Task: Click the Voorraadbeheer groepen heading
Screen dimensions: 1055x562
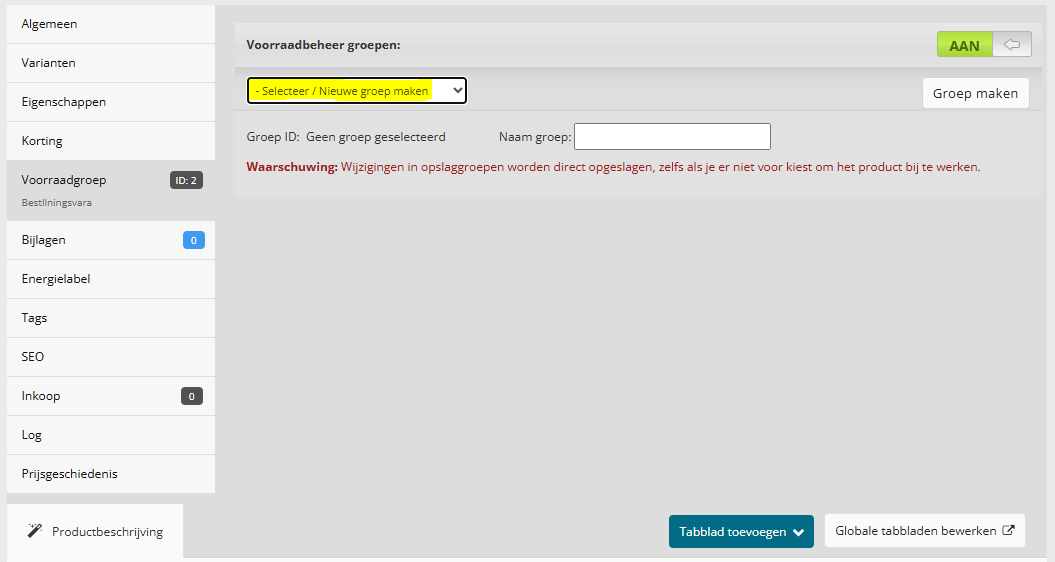Action: click(323, 45)
